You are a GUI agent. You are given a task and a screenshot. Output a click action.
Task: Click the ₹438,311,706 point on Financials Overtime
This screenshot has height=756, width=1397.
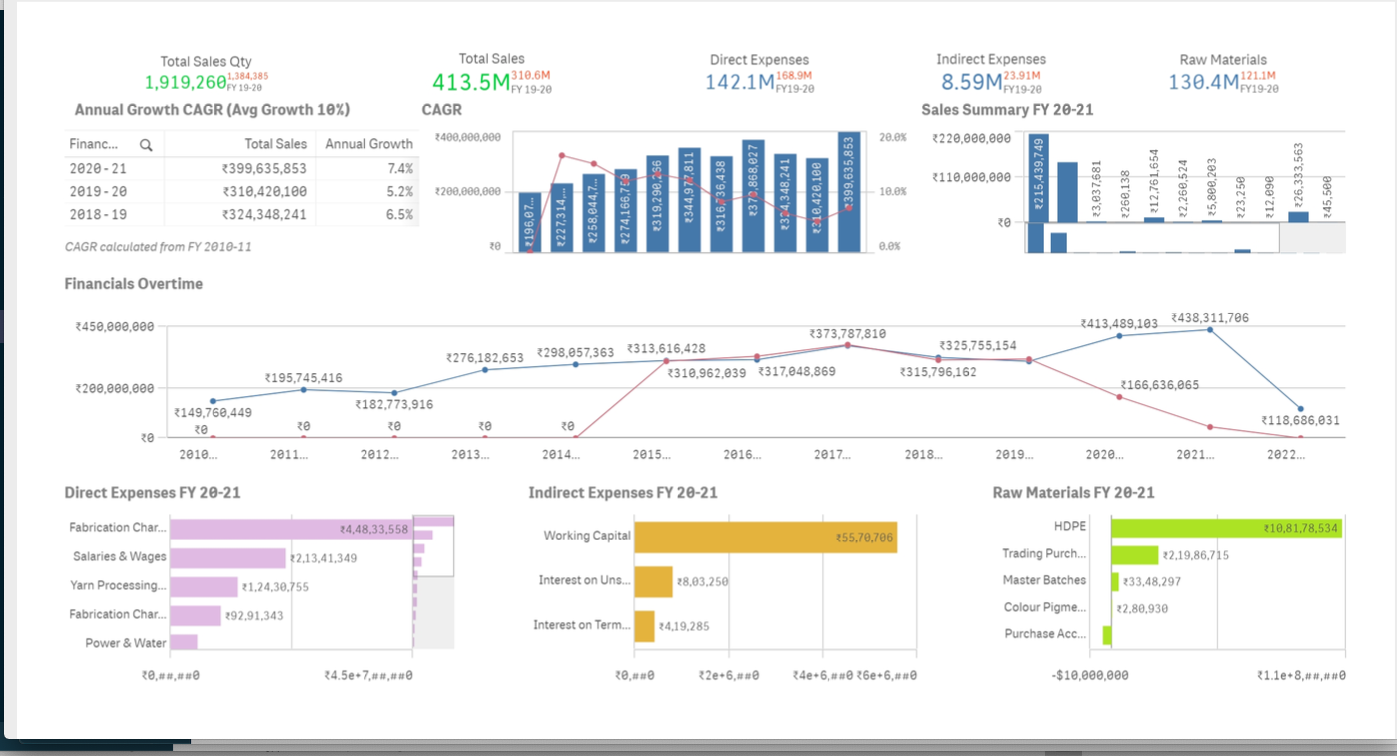pos(1210,329)
